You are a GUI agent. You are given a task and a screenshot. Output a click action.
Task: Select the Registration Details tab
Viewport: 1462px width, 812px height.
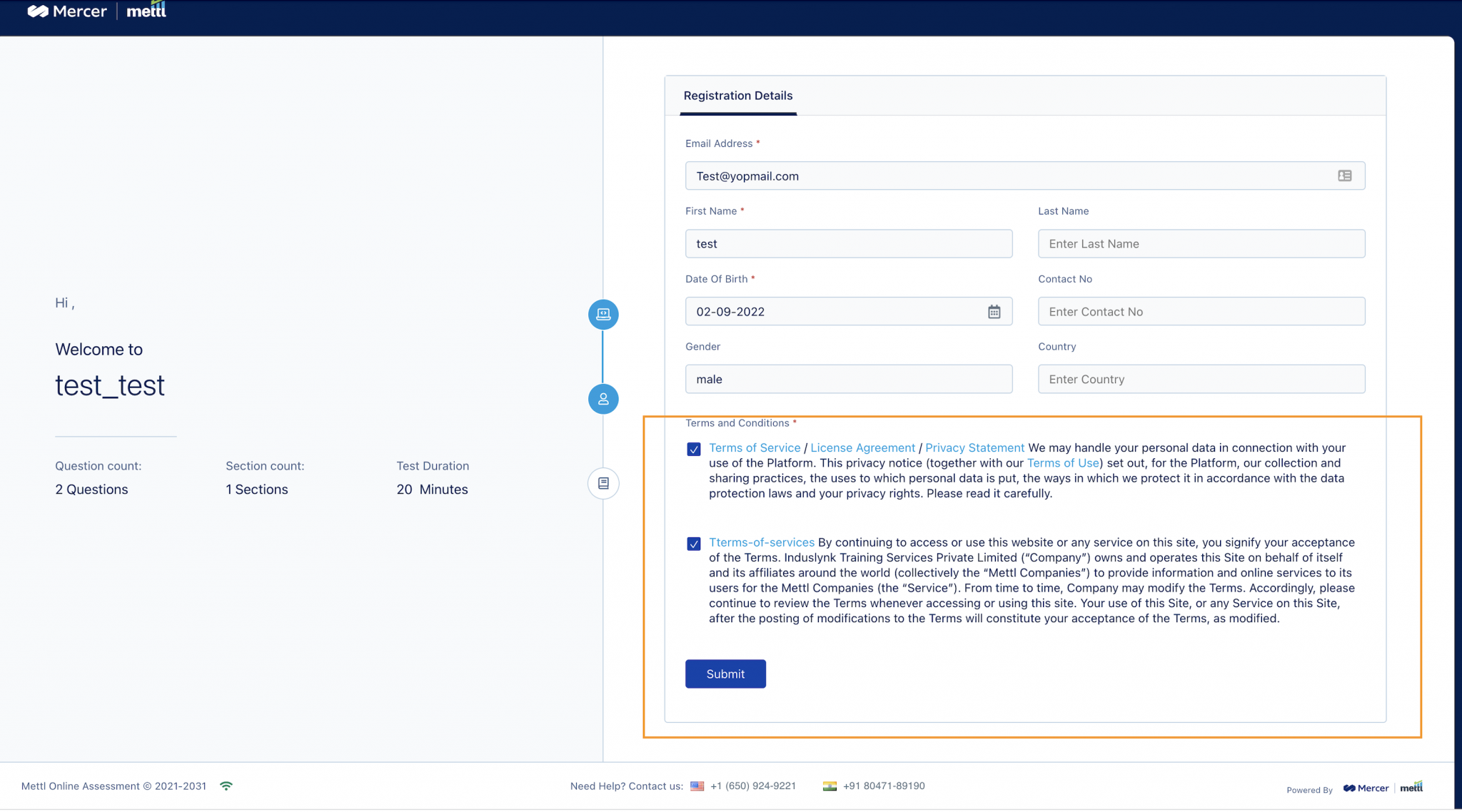point(737,96)
